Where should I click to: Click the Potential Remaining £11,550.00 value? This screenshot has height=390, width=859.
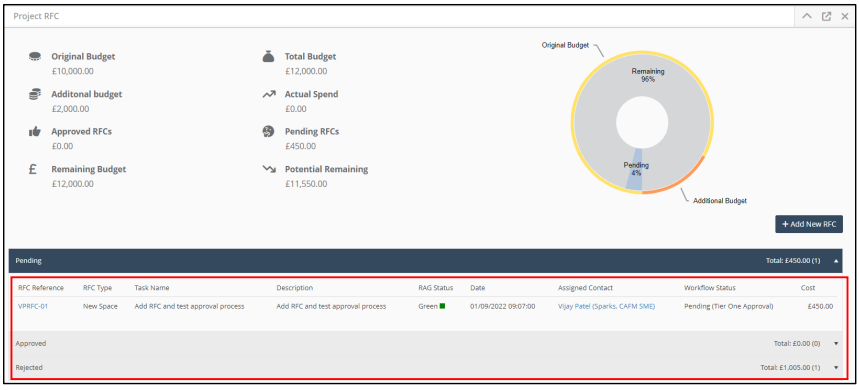[x=306, y=184]
